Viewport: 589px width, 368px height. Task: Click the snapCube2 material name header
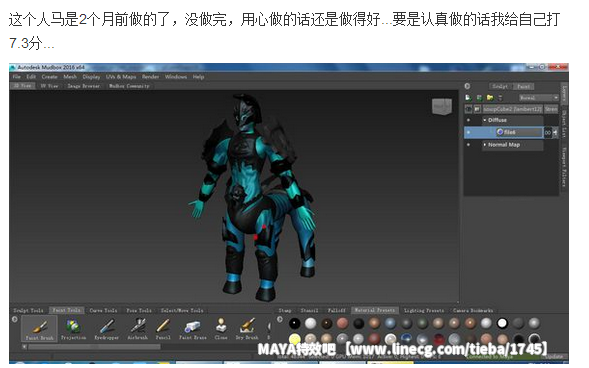(x=512, y=109)
